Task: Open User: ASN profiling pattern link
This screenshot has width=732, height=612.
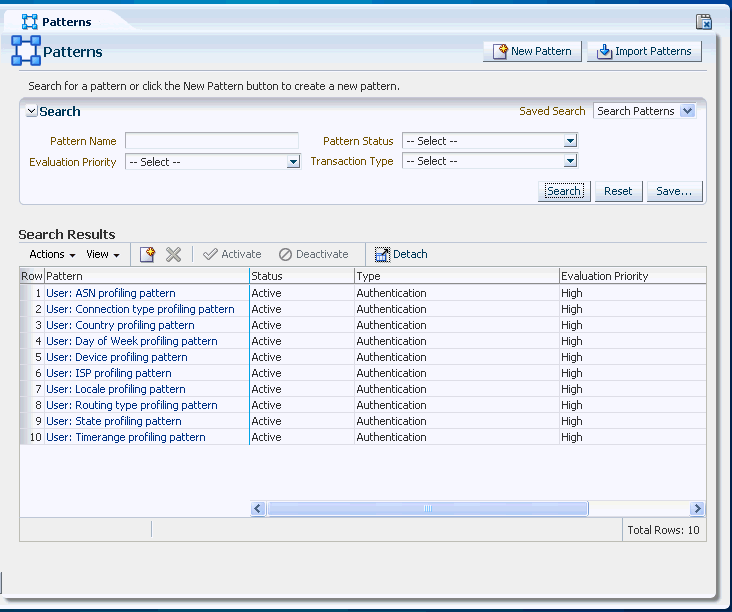Action: [110, 294]
